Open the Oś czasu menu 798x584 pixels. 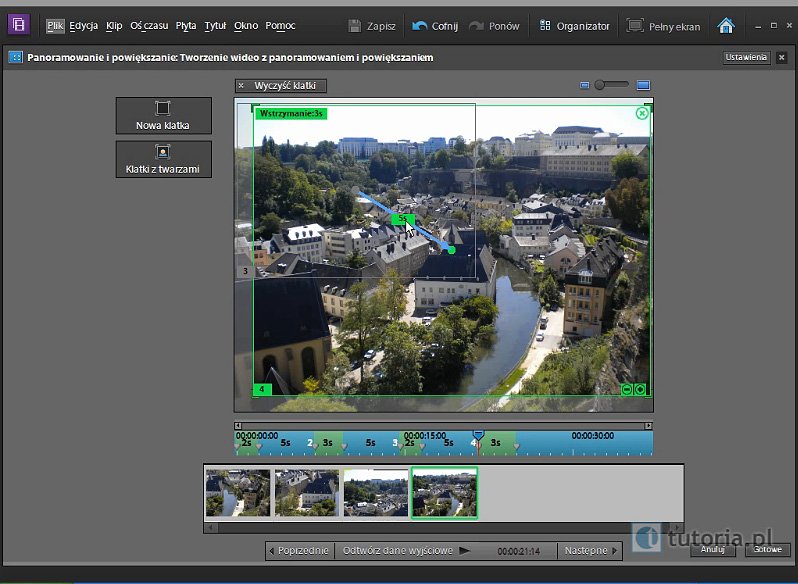click(149, 26)
